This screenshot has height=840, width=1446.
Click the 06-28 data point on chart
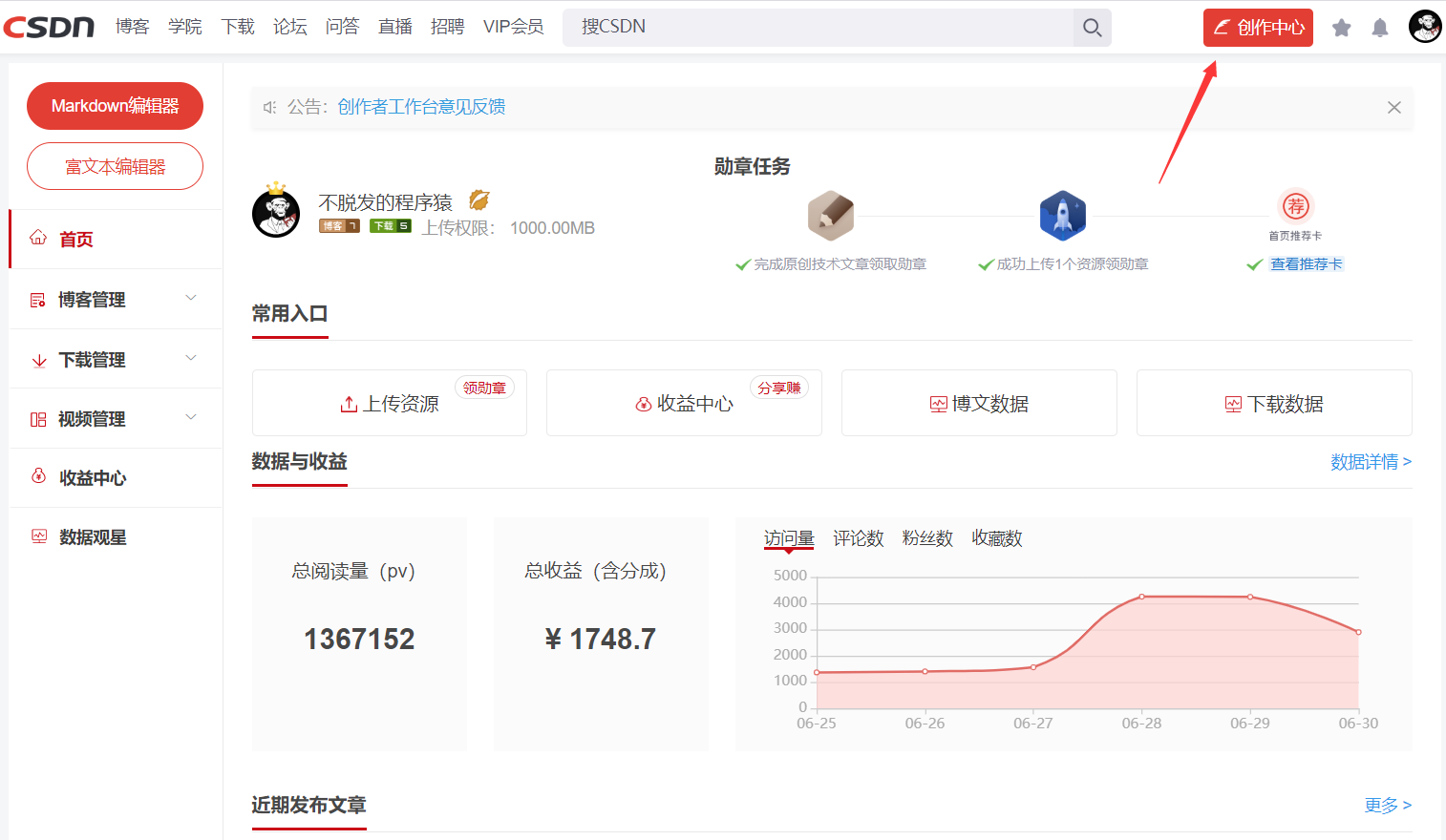1141,597
